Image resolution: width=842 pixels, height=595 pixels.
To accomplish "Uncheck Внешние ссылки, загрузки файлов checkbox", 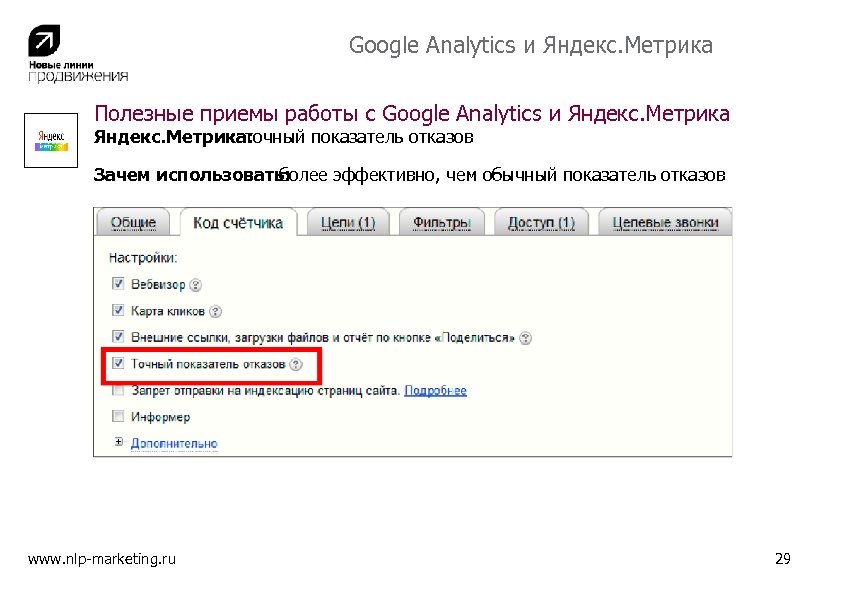I will pyautogui.click(x=119, y=337).
